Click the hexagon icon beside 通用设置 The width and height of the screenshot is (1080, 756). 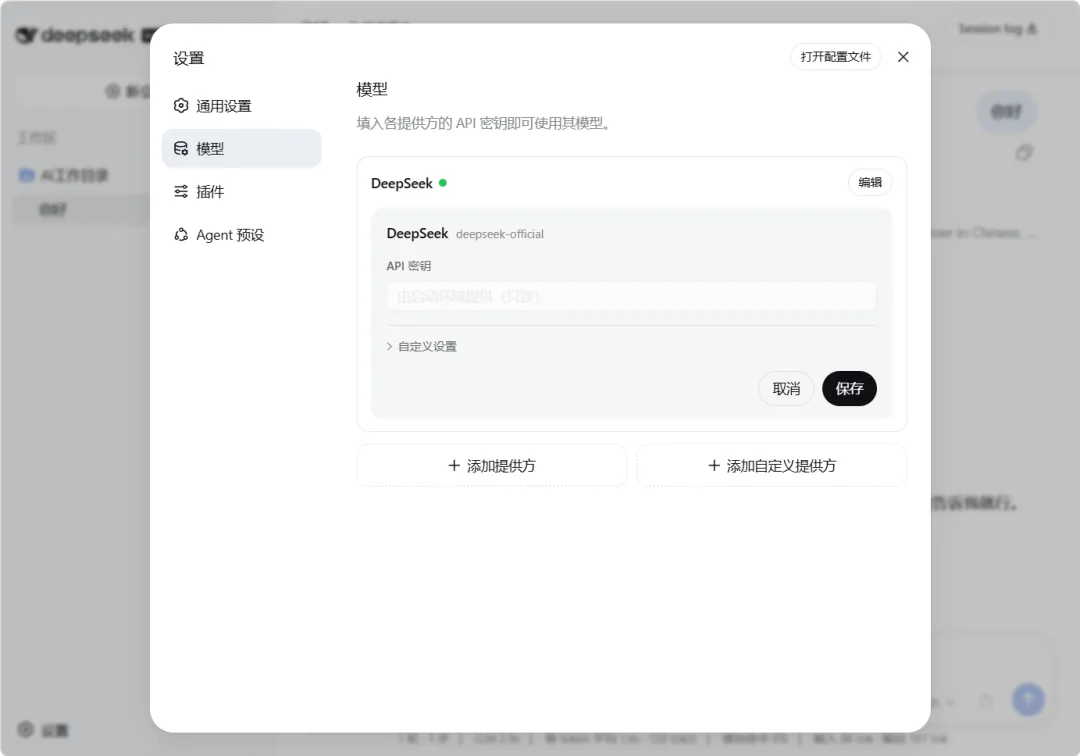pos(181,106)
